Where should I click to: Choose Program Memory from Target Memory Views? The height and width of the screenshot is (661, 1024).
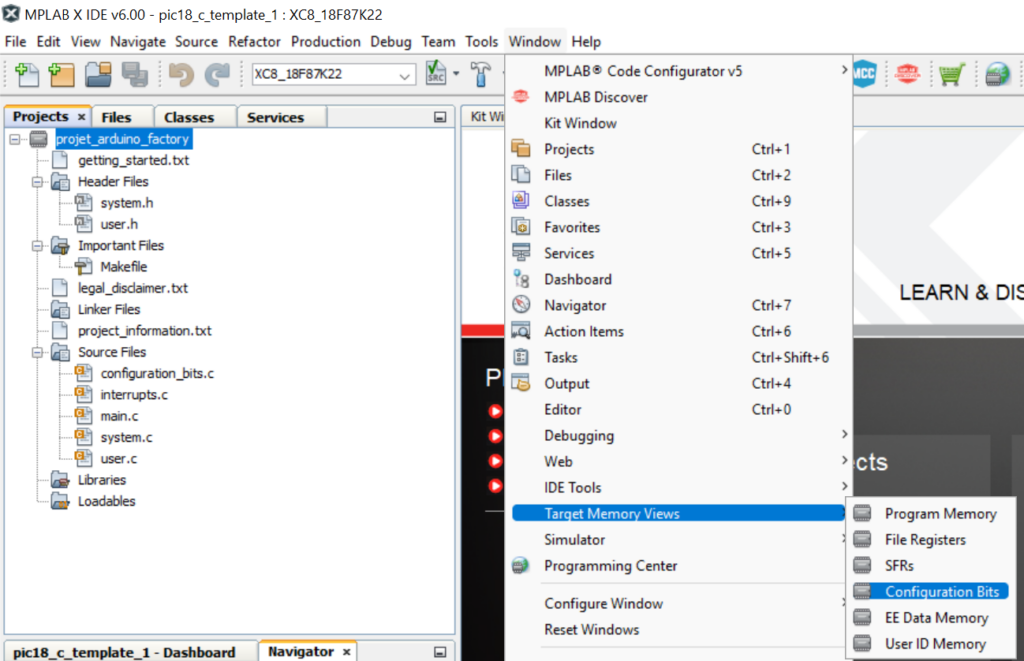pos(940,514)
